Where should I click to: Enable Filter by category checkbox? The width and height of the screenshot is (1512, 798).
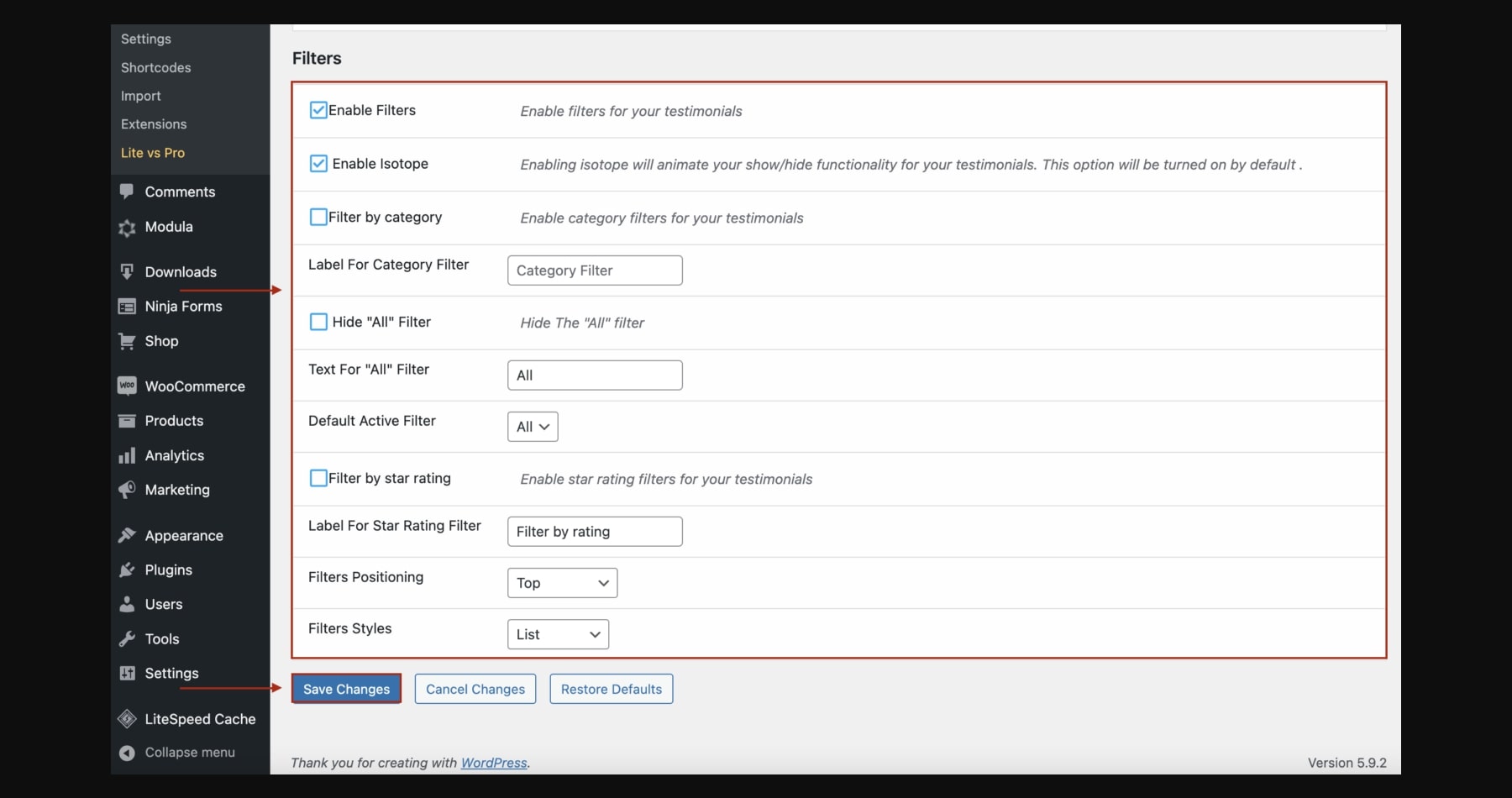pos(318,217)
